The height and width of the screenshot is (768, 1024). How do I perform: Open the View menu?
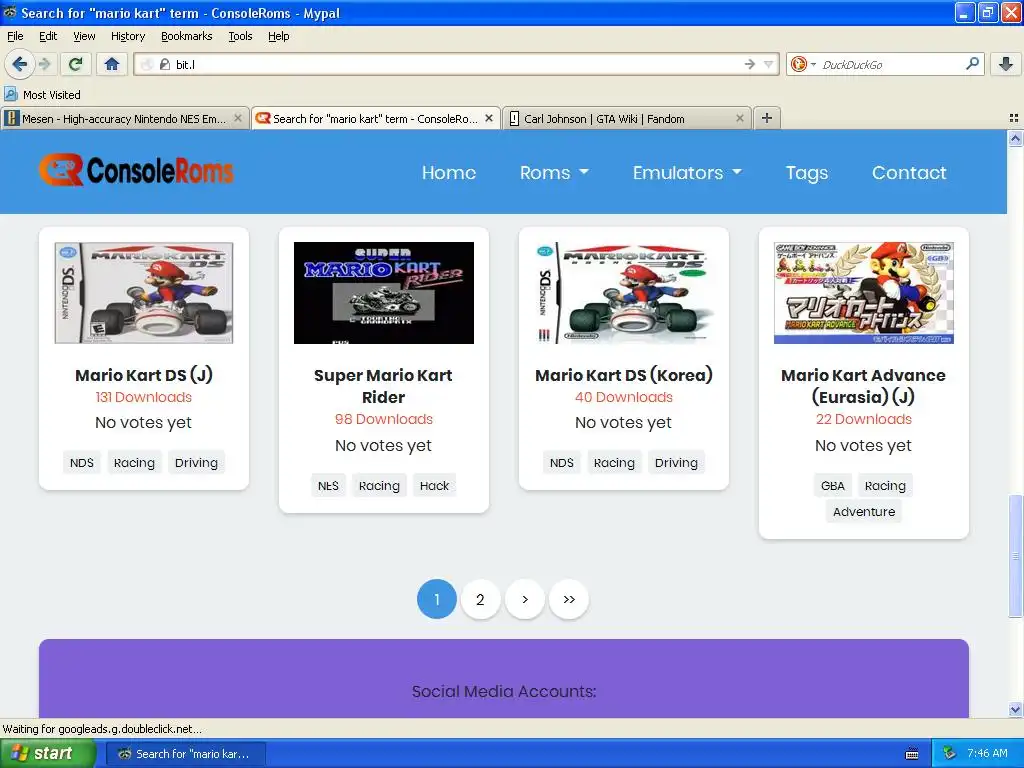click(84, 36)
